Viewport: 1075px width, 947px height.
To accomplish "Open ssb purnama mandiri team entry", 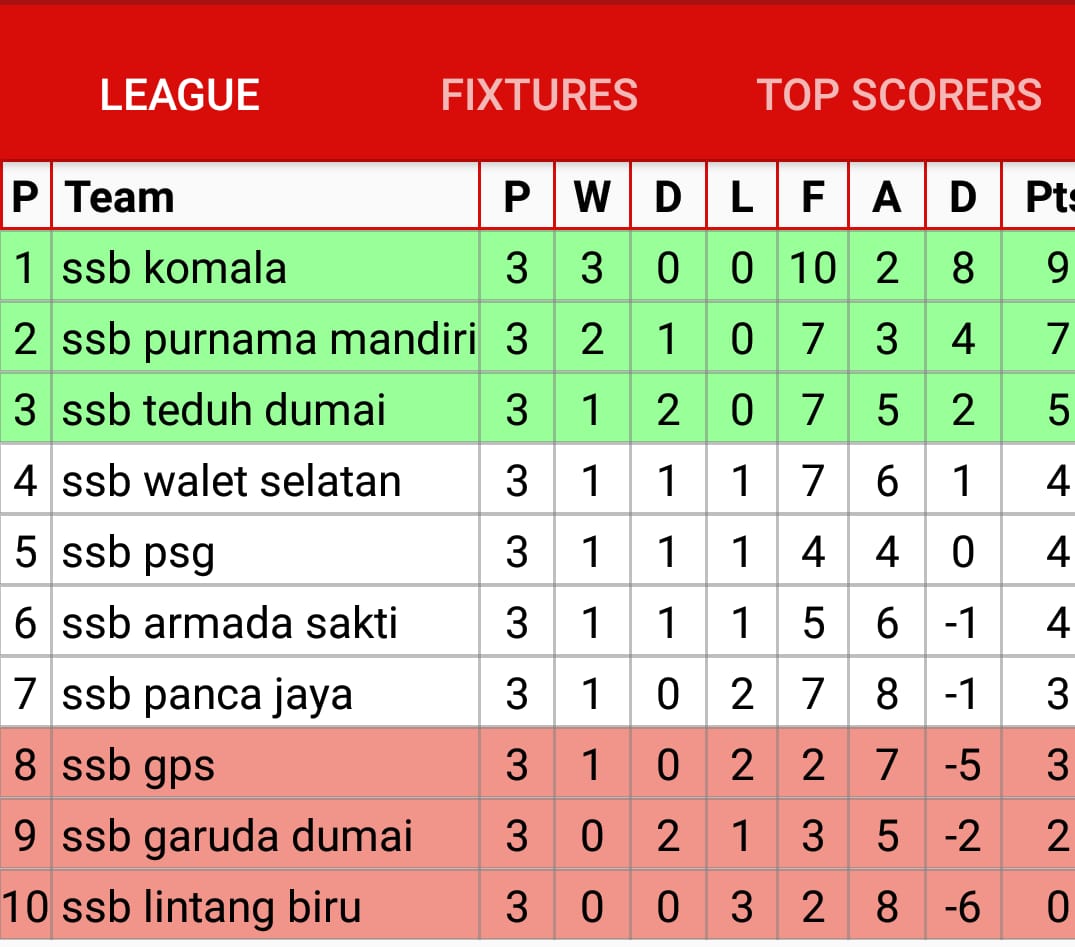I will point(268,339).
